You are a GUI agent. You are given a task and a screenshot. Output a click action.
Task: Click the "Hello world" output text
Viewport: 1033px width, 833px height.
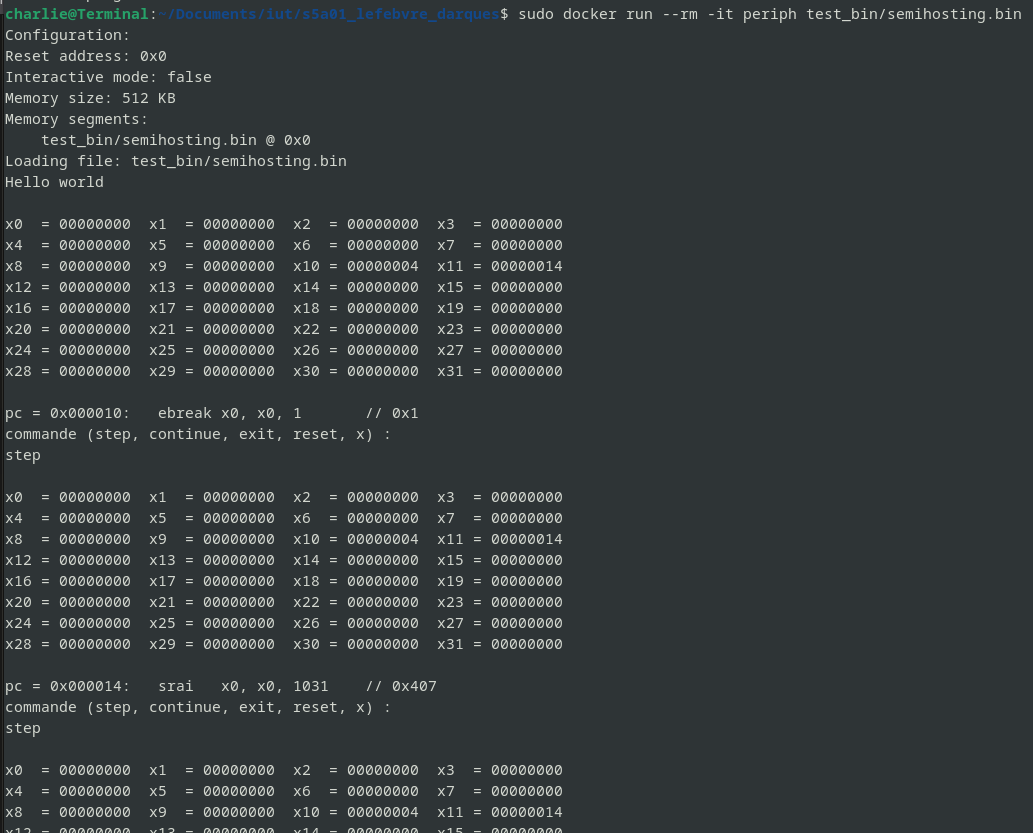pyautogui.click(x=54, y=182)
